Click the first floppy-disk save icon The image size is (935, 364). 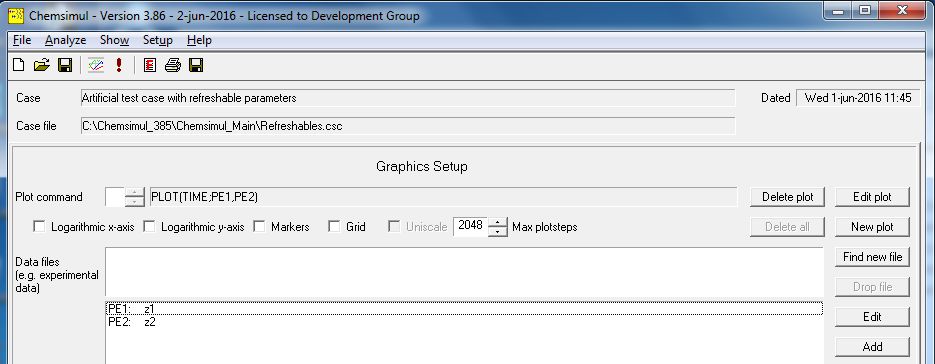point(64,65)
